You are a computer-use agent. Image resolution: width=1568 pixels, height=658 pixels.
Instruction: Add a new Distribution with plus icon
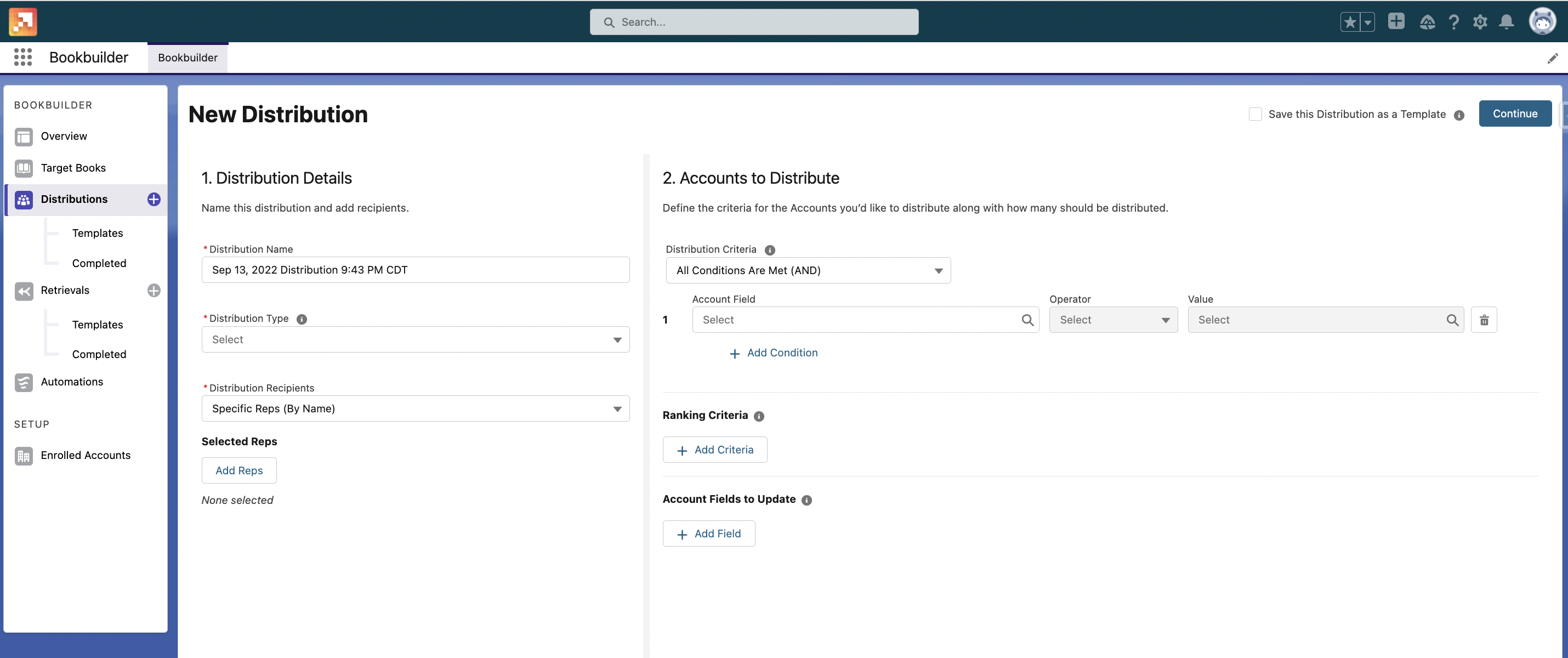click(154, 200)
